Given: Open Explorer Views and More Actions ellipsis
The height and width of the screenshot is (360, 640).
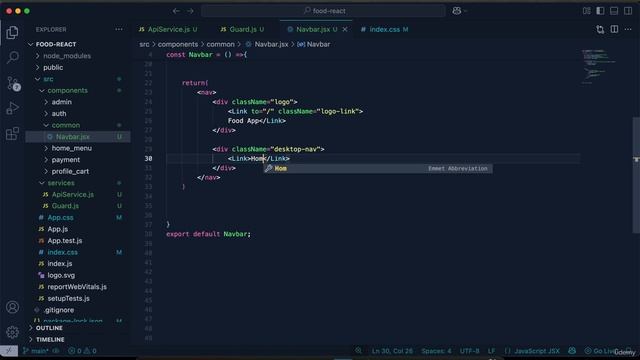Looking at the screenshot, I should [119, 29].
